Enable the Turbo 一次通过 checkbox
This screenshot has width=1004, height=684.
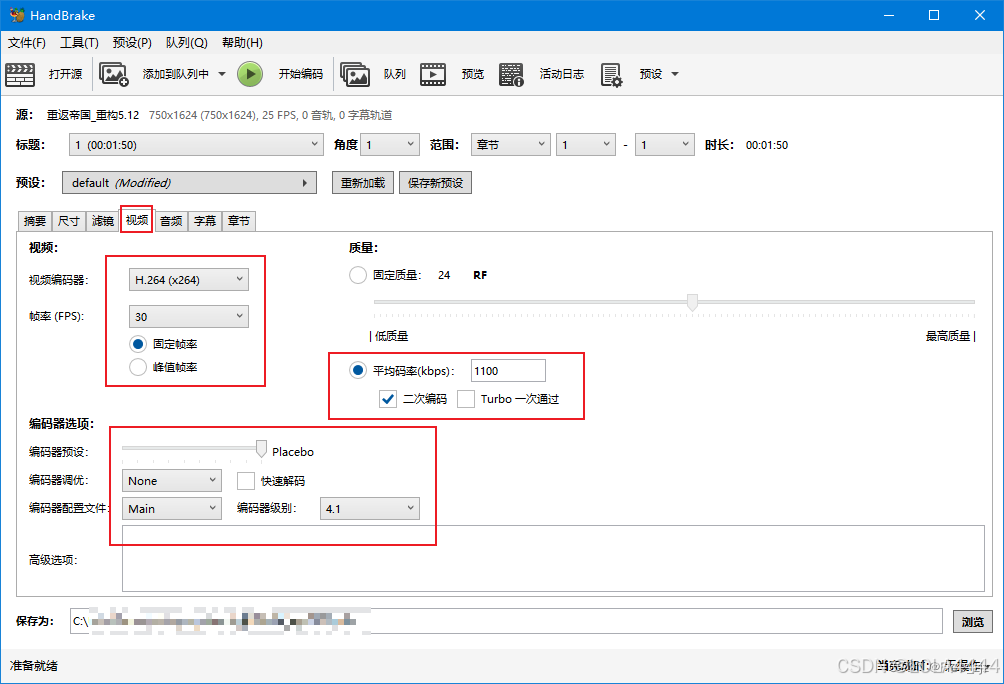[466, 399]
